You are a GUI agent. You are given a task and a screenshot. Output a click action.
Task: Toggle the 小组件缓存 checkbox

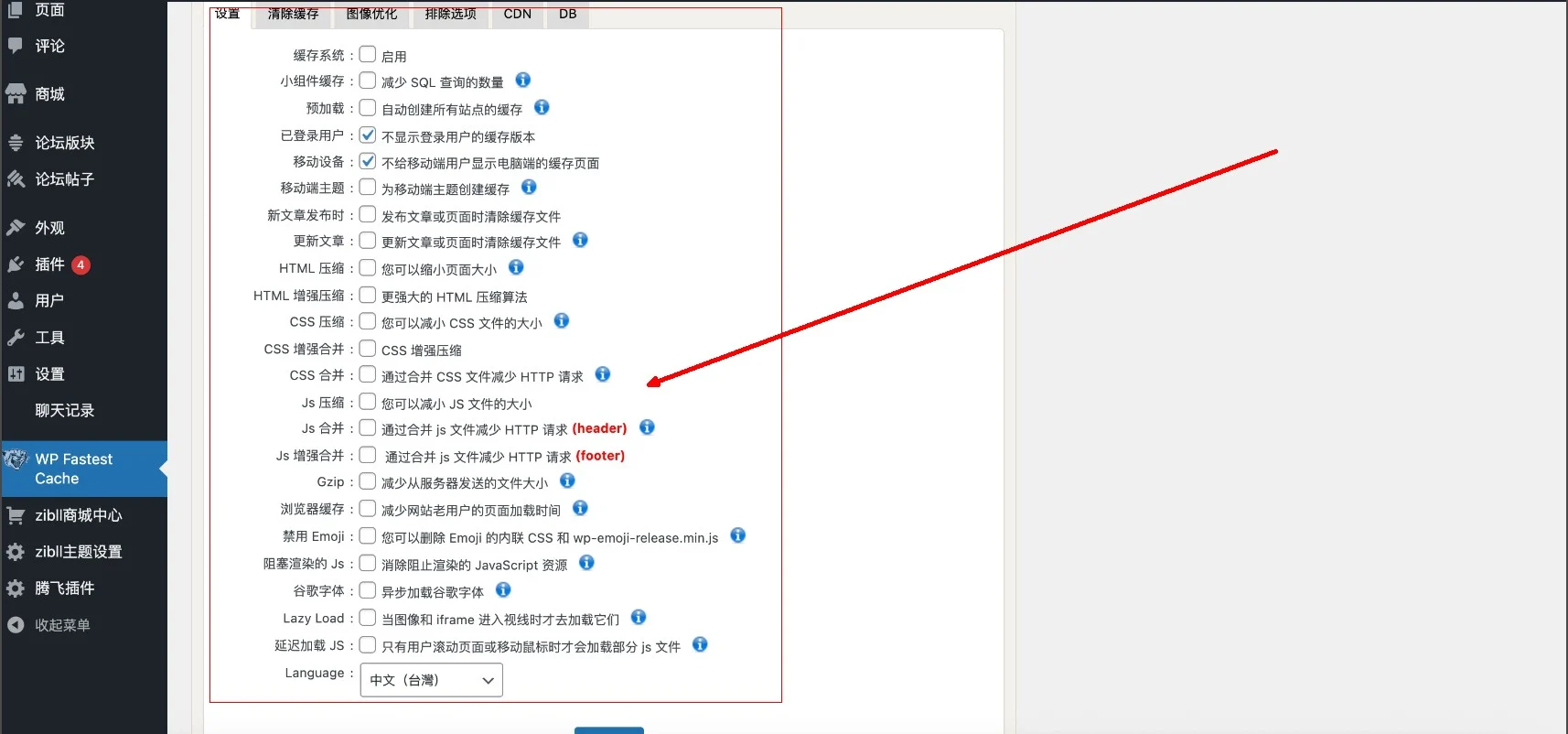[368, 81]
